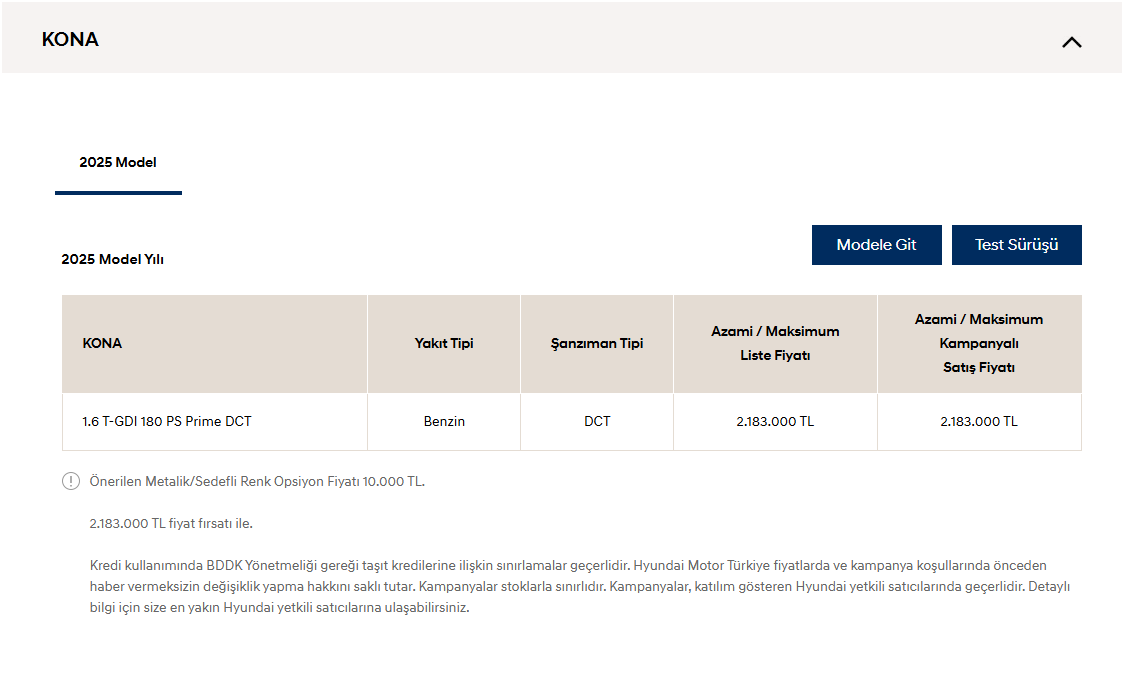Click the campaign price 2.183.000 TL cell

(x=979, y=421)
